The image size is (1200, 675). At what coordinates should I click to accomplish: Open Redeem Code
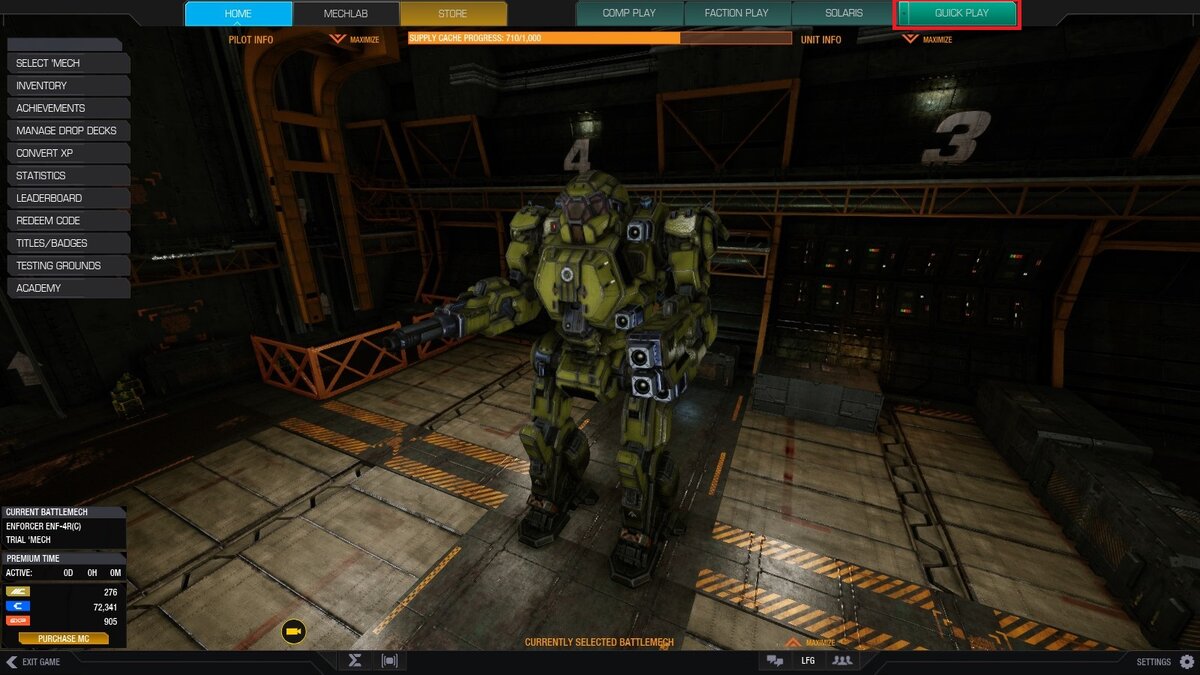pos(68,220)
